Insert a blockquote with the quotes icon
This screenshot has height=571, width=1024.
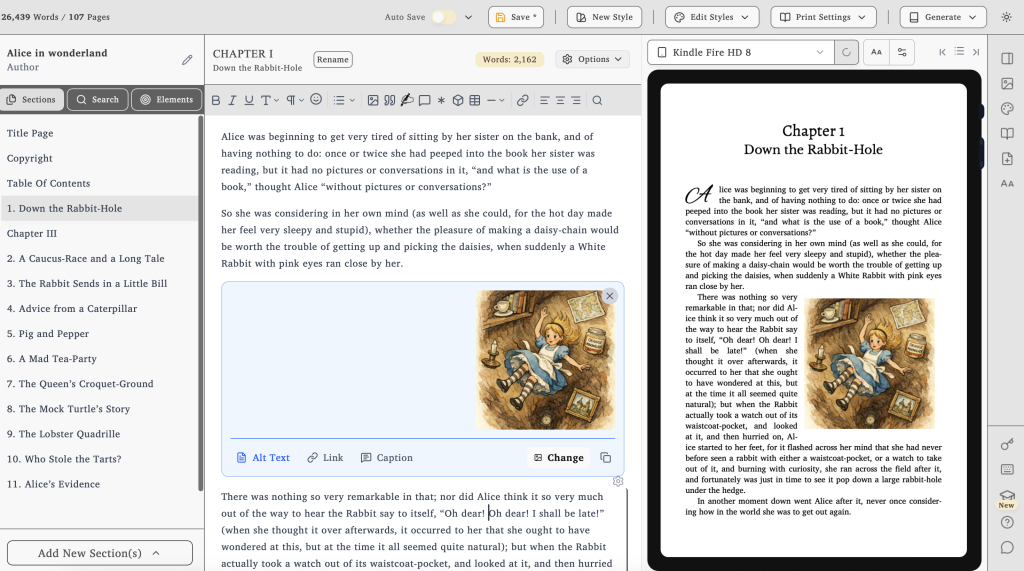(x=389, y=100)
